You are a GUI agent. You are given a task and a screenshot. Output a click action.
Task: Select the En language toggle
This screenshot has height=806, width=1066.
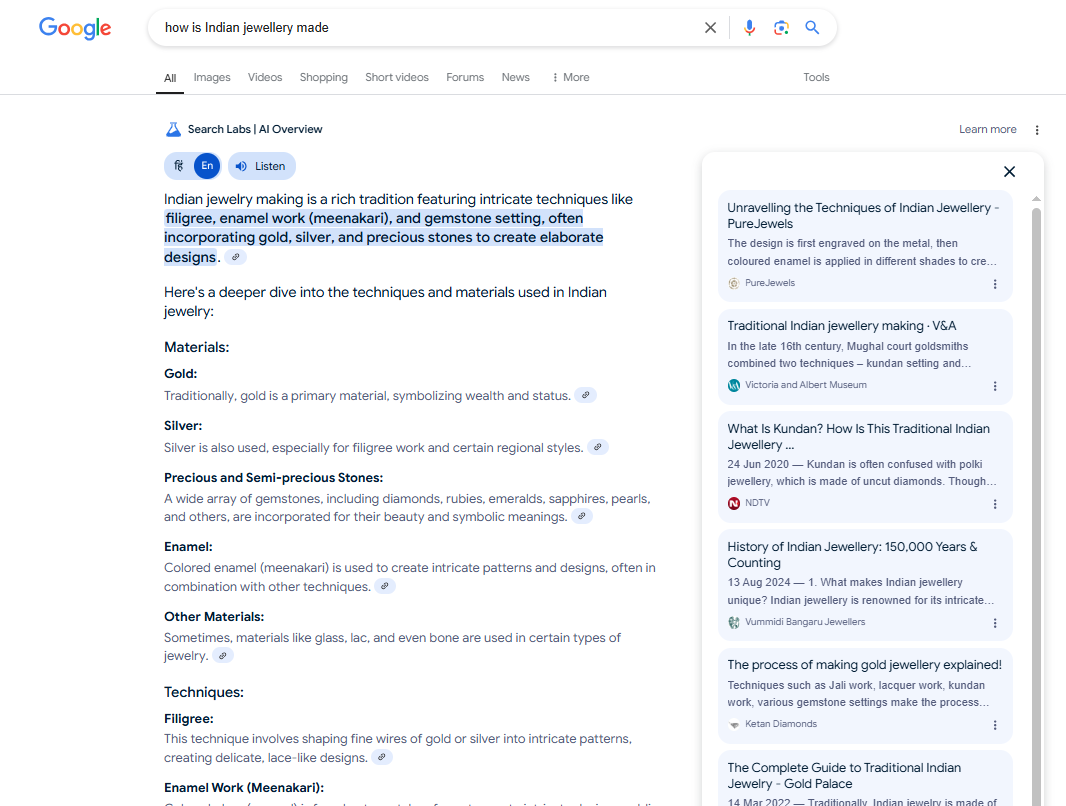[x=207, y=166]
